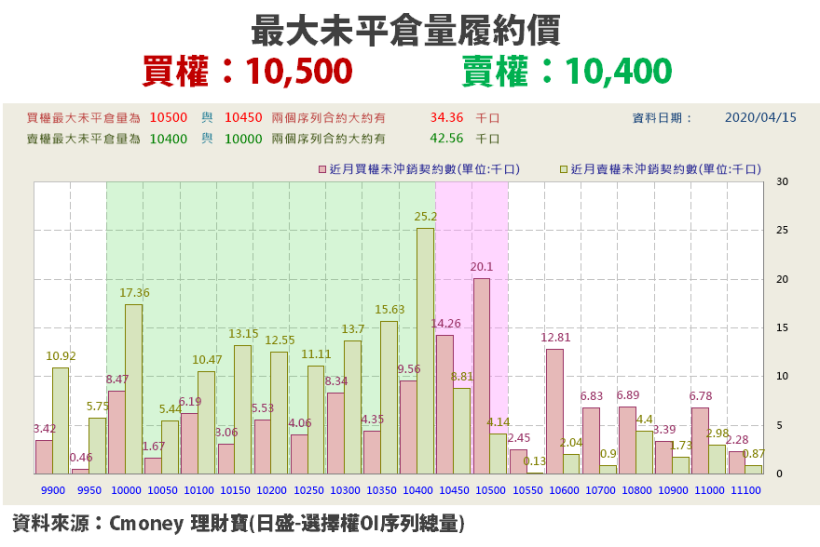Screen dimensions: 820x547
Task: Click the pink bar labeled 20.1
Action: 482,376
